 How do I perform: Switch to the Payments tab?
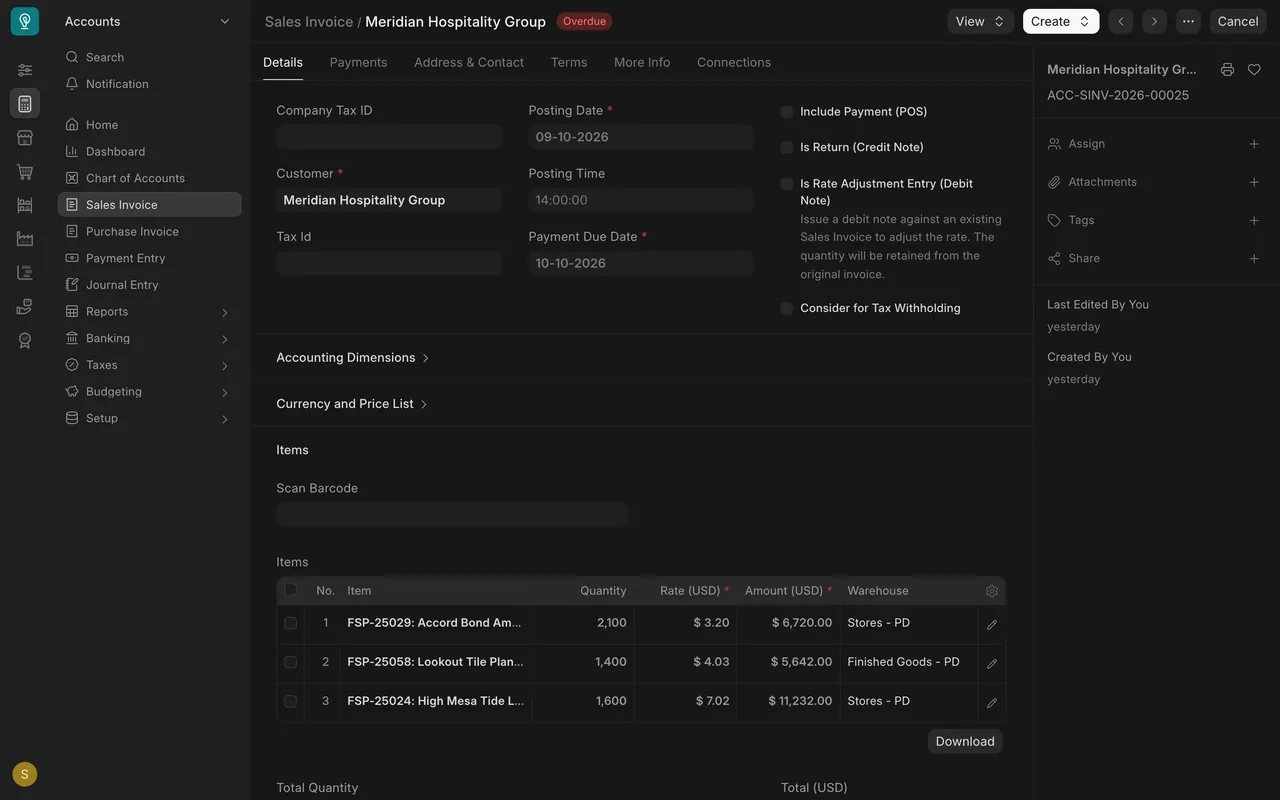coord(358,62)
